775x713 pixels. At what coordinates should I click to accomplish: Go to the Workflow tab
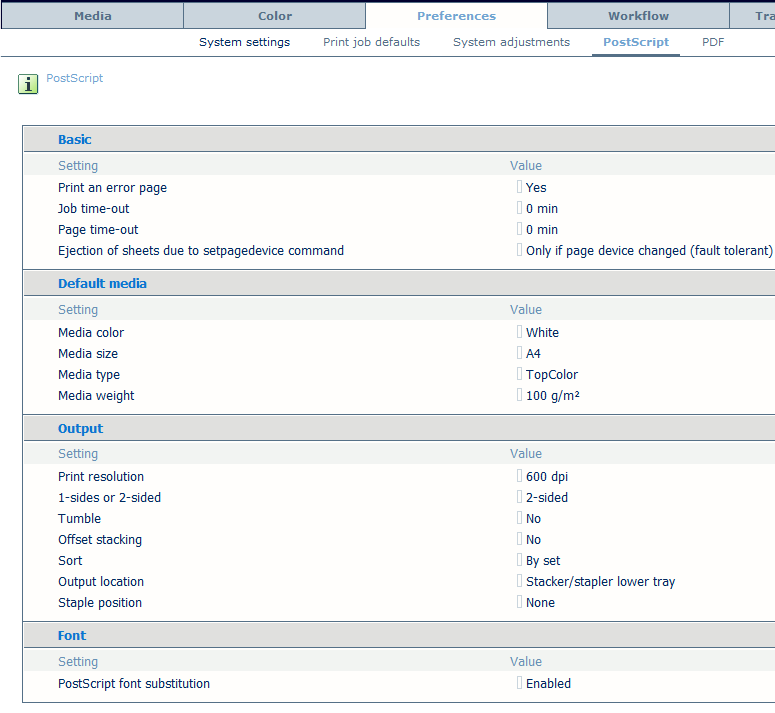point(639,16)
